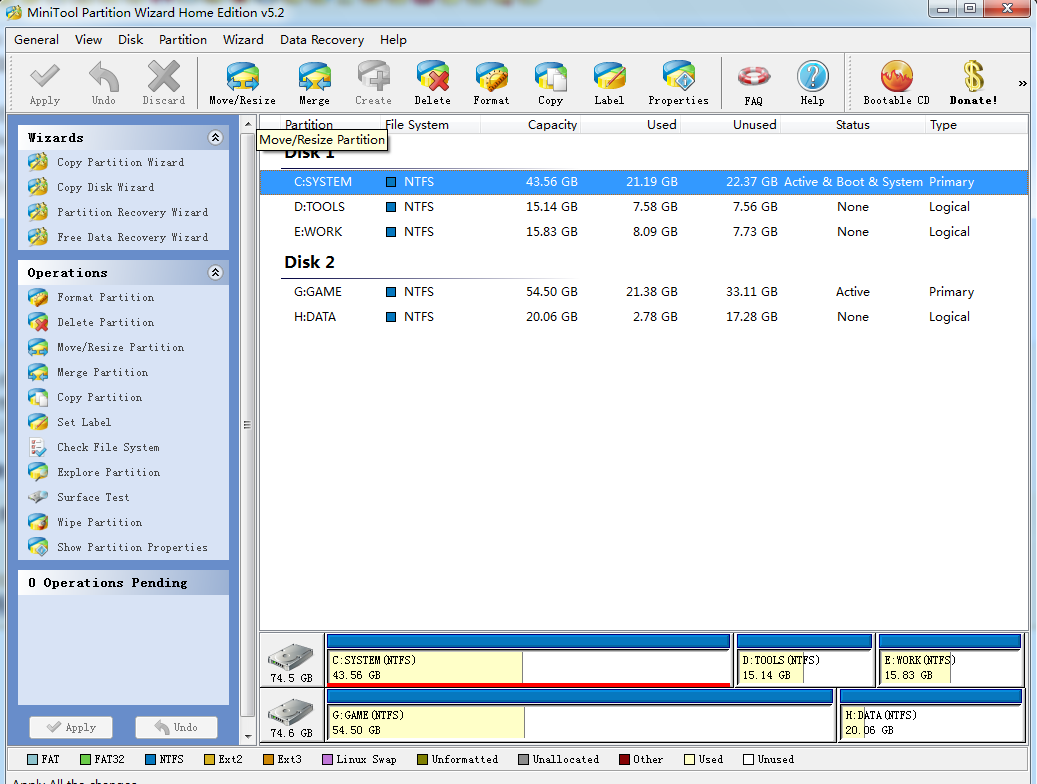The height and width of the screenshot is (784, 1037).
Task: Choose Copy Partition in Operations panel
Action: [99, 398]
